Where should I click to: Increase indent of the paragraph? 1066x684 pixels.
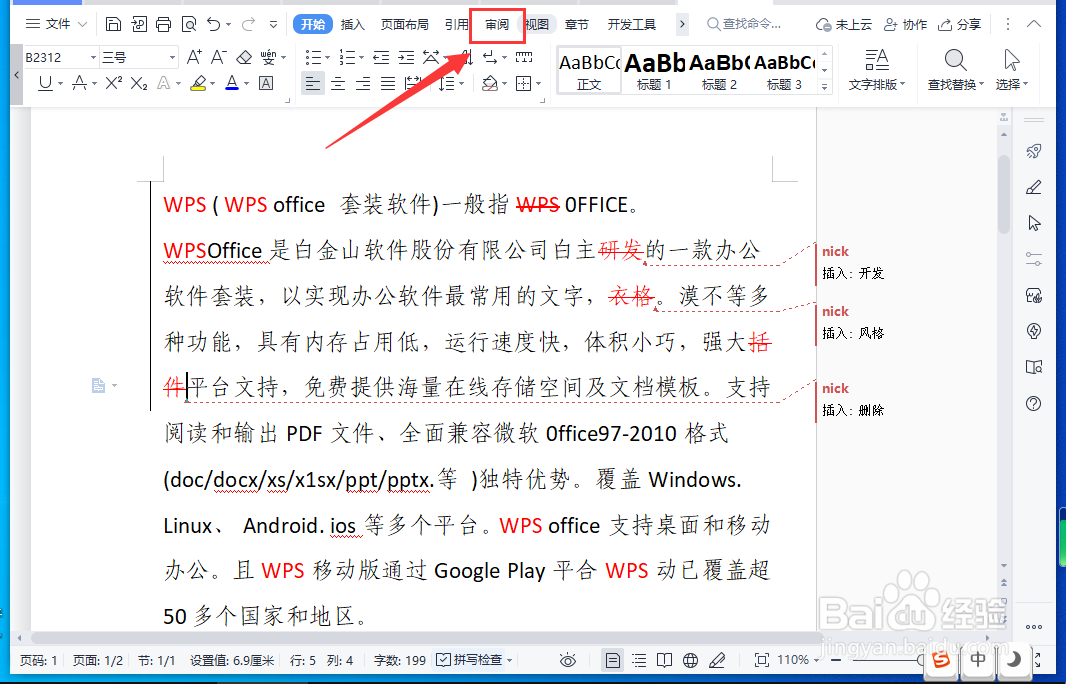tap(407, 57)
